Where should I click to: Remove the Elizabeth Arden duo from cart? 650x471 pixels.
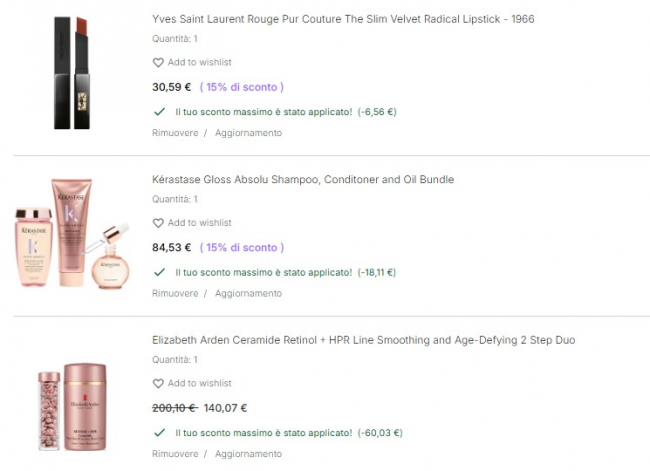175,454
